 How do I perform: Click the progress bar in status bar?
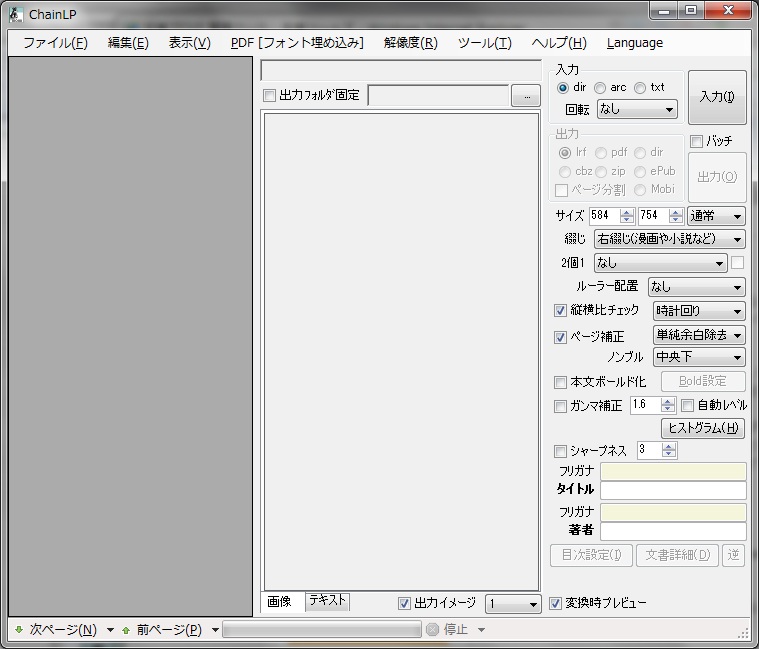[x=322, y=630]
